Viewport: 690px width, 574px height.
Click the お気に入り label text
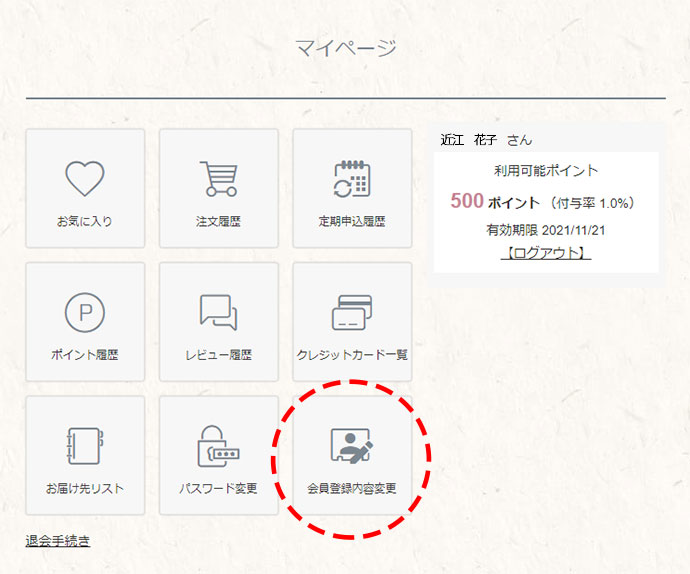[x=85, y=221]
